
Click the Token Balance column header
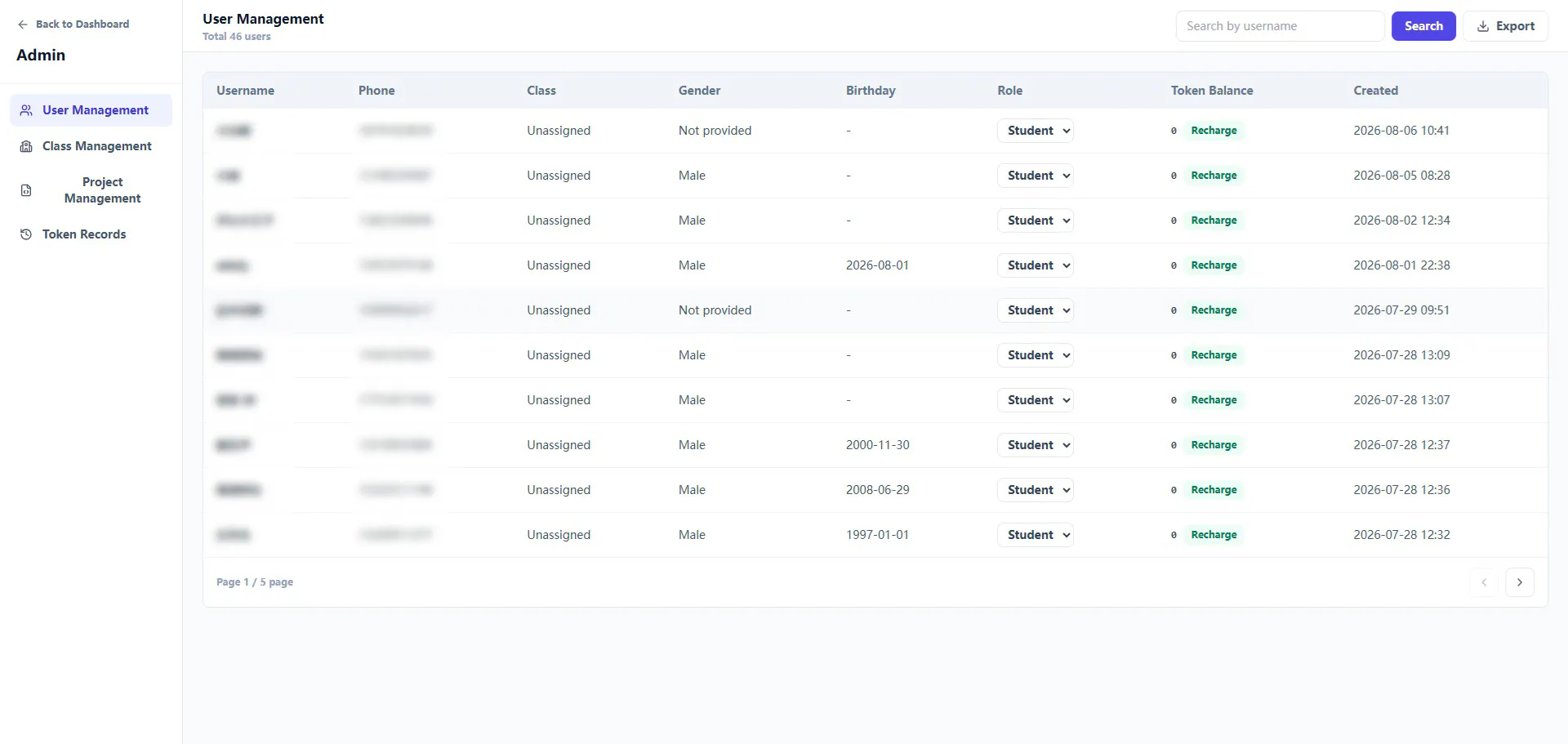1212,91
